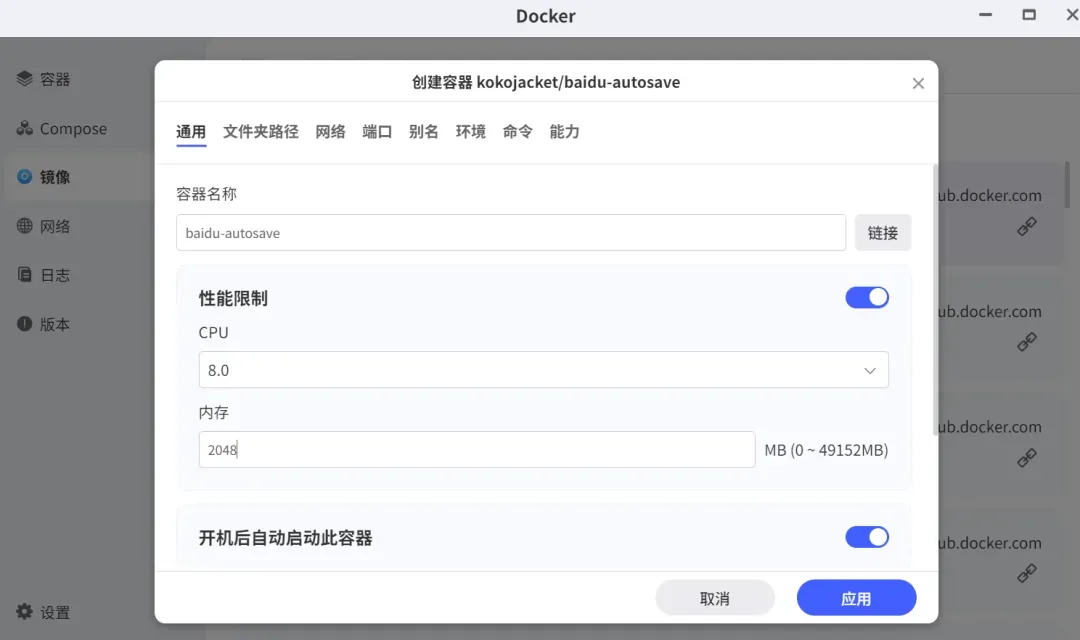Open Compose in the sidebar
The height and width of the screenshot is (640, 1080).
coord(62,129)
